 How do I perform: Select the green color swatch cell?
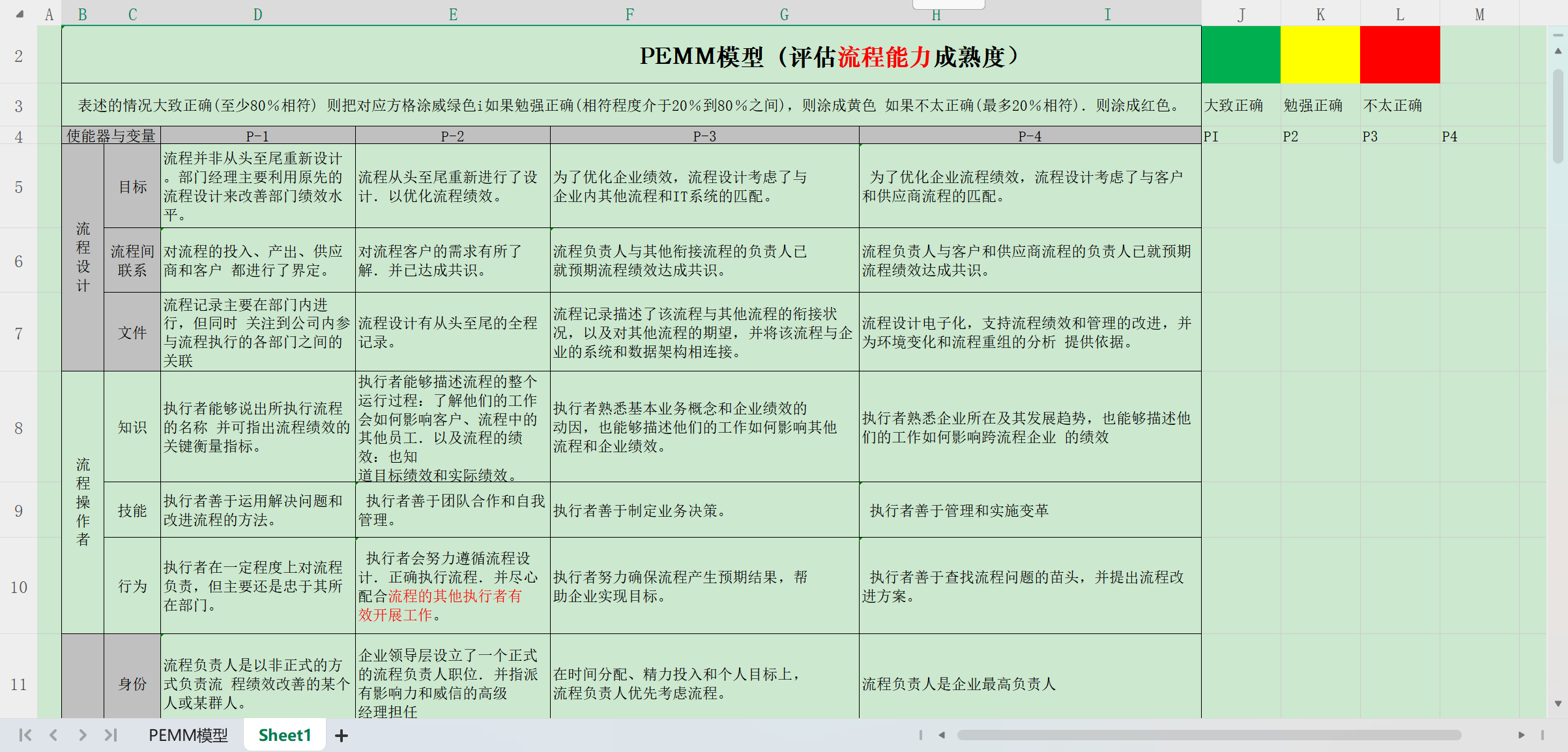tap(1240, 55)
